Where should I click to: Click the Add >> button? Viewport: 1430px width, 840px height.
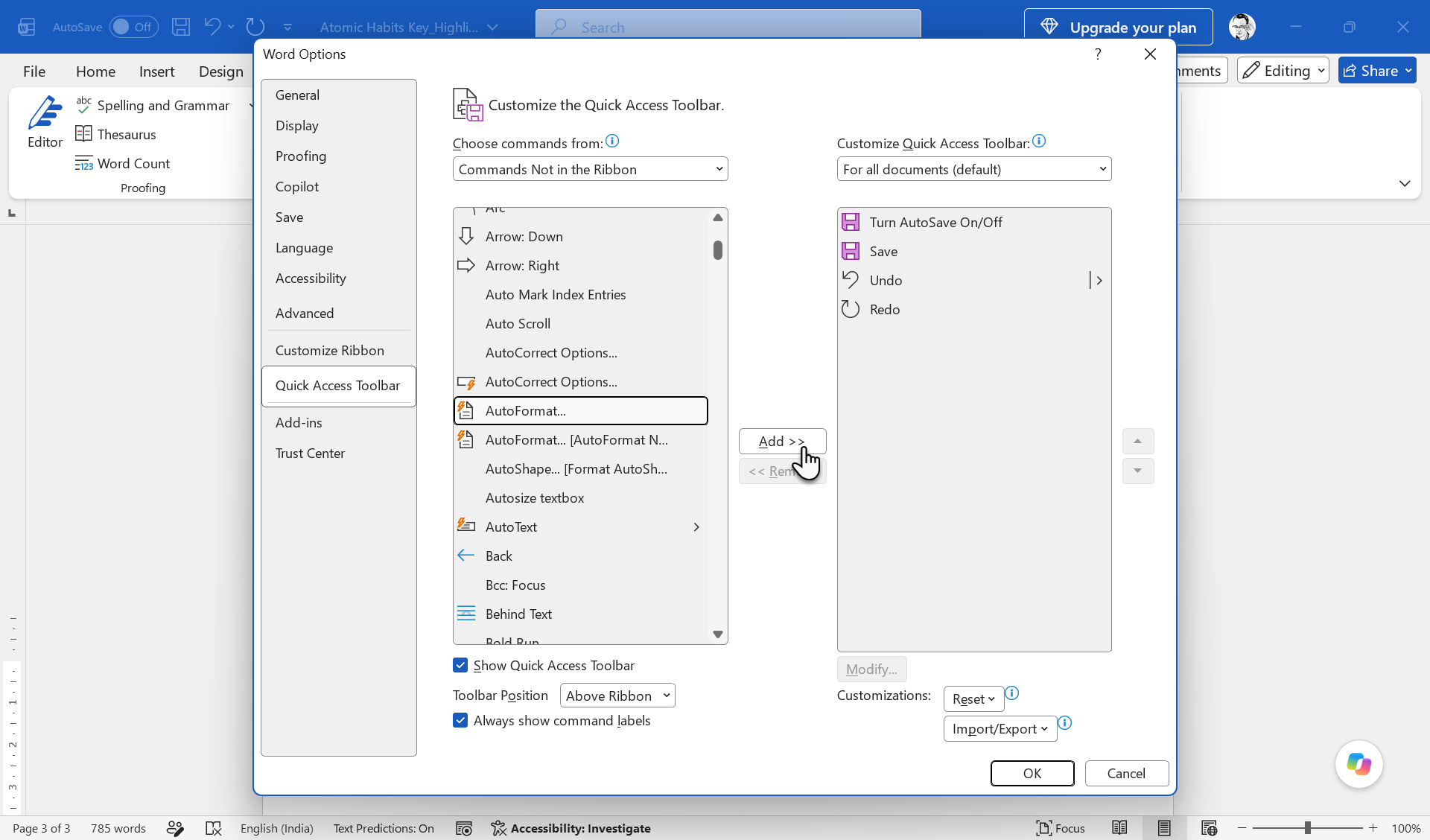(782, 441)
